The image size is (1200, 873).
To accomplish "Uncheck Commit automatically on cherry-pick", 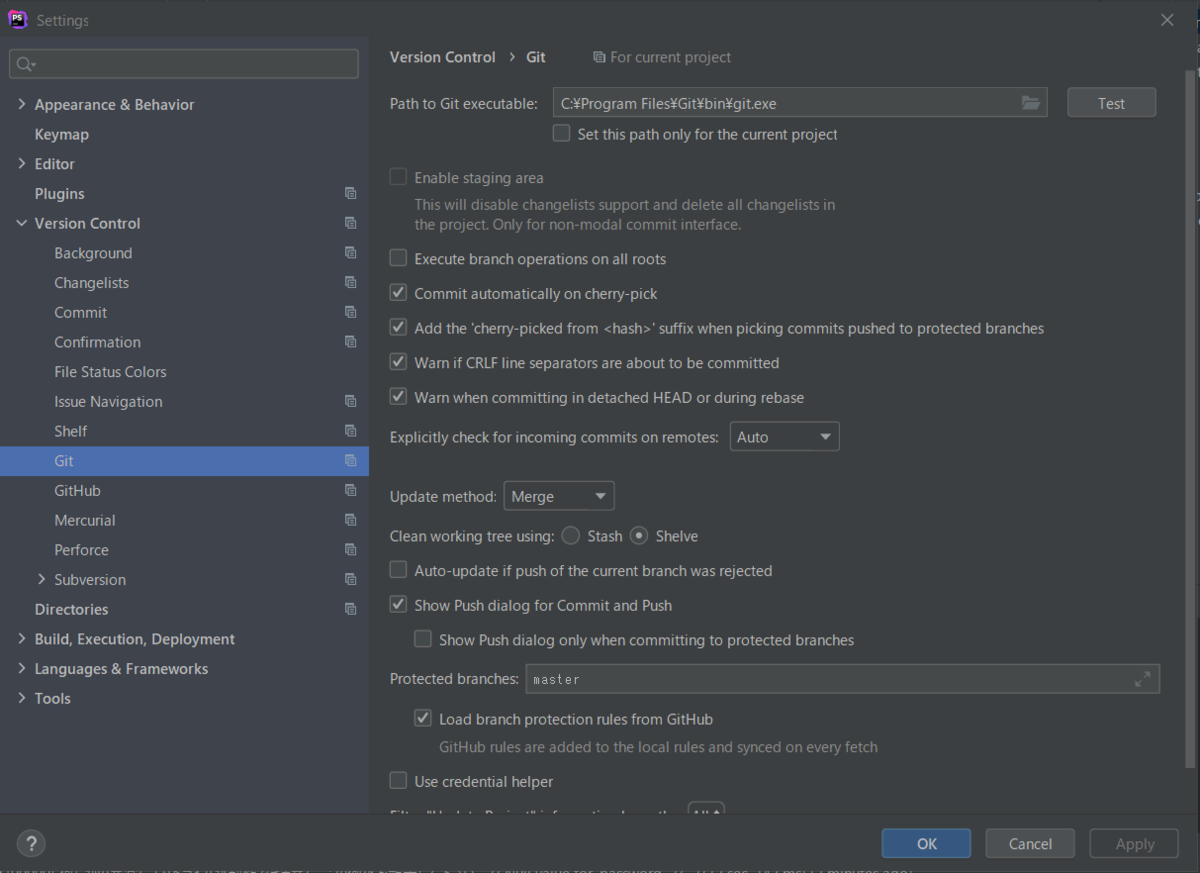I will pos(398,293).
